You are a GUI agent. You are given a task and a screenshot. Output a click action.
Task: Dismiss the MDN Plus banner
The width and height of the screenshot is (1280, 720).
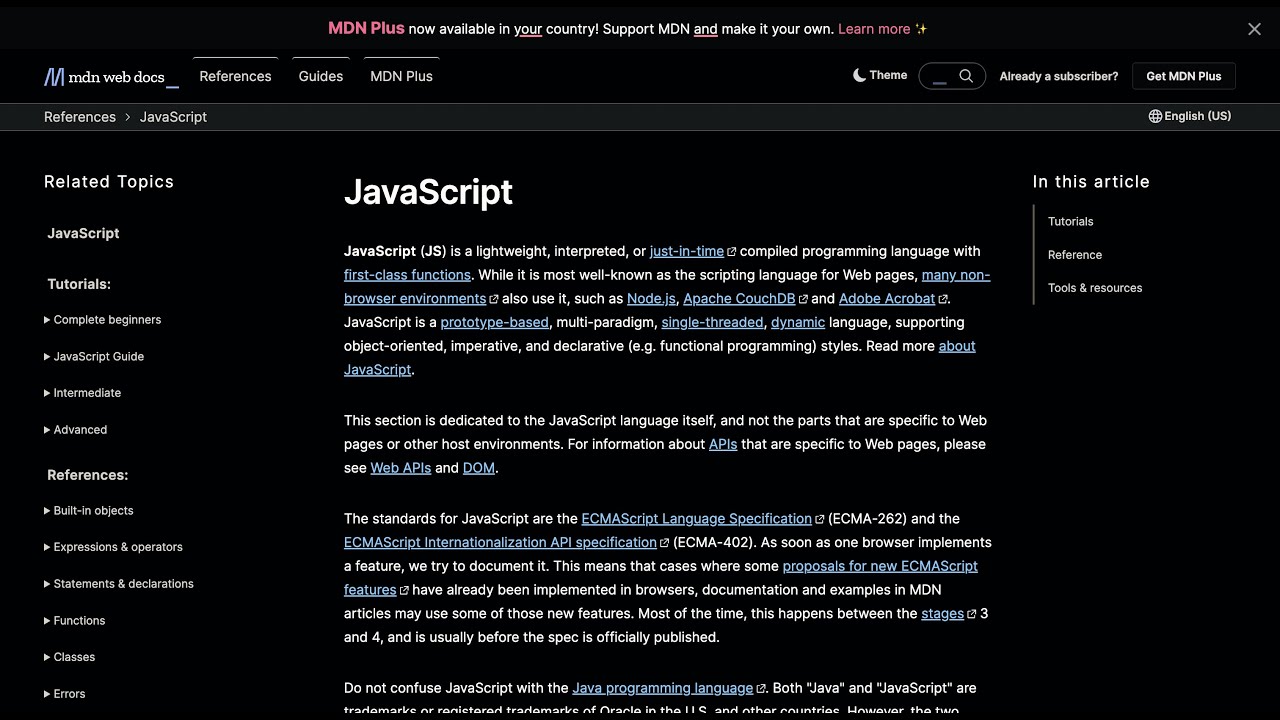1254,29
